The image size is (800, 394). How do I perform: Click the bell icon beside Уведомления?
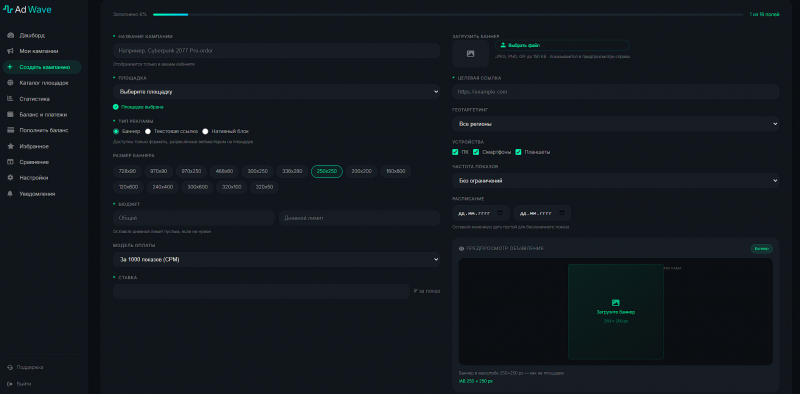pos(10,193)
